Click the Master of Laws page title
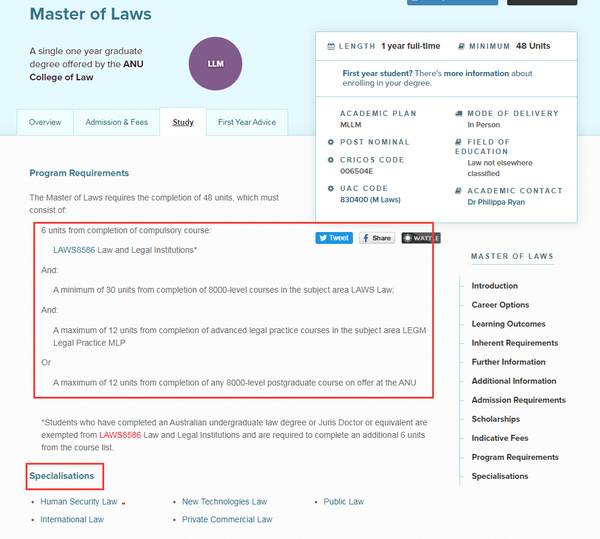 pos(90,14)
